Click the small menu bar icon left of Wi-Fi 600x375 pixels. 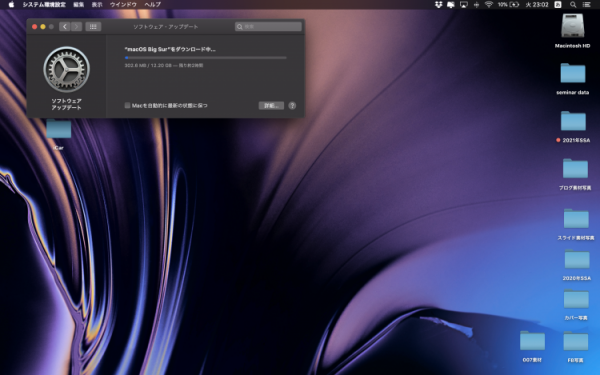[476, 5]
